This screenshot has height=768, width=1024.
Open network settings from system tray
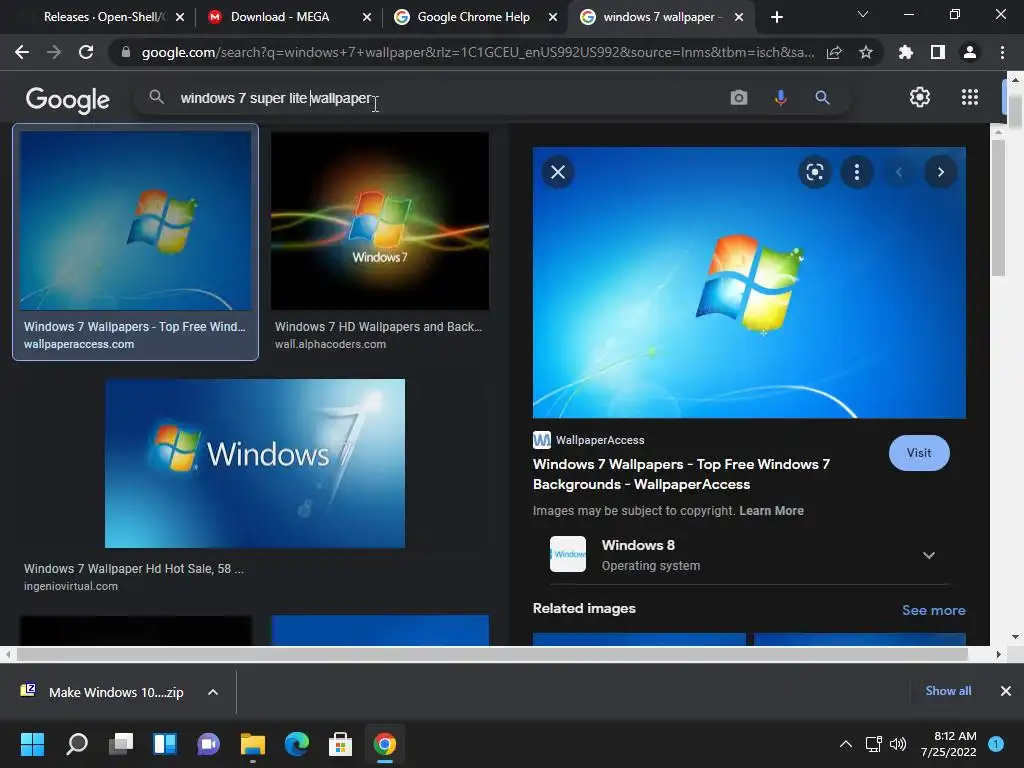coord(873,744)
